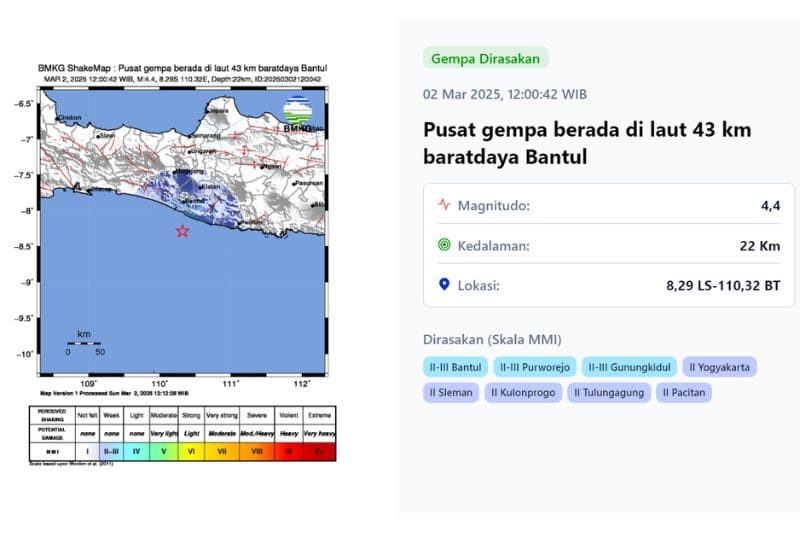Screen dimensions: 800x534
Task: Click the 'Dirasakan (Skala MMI)' heading
Action: (x=492, y=340)
